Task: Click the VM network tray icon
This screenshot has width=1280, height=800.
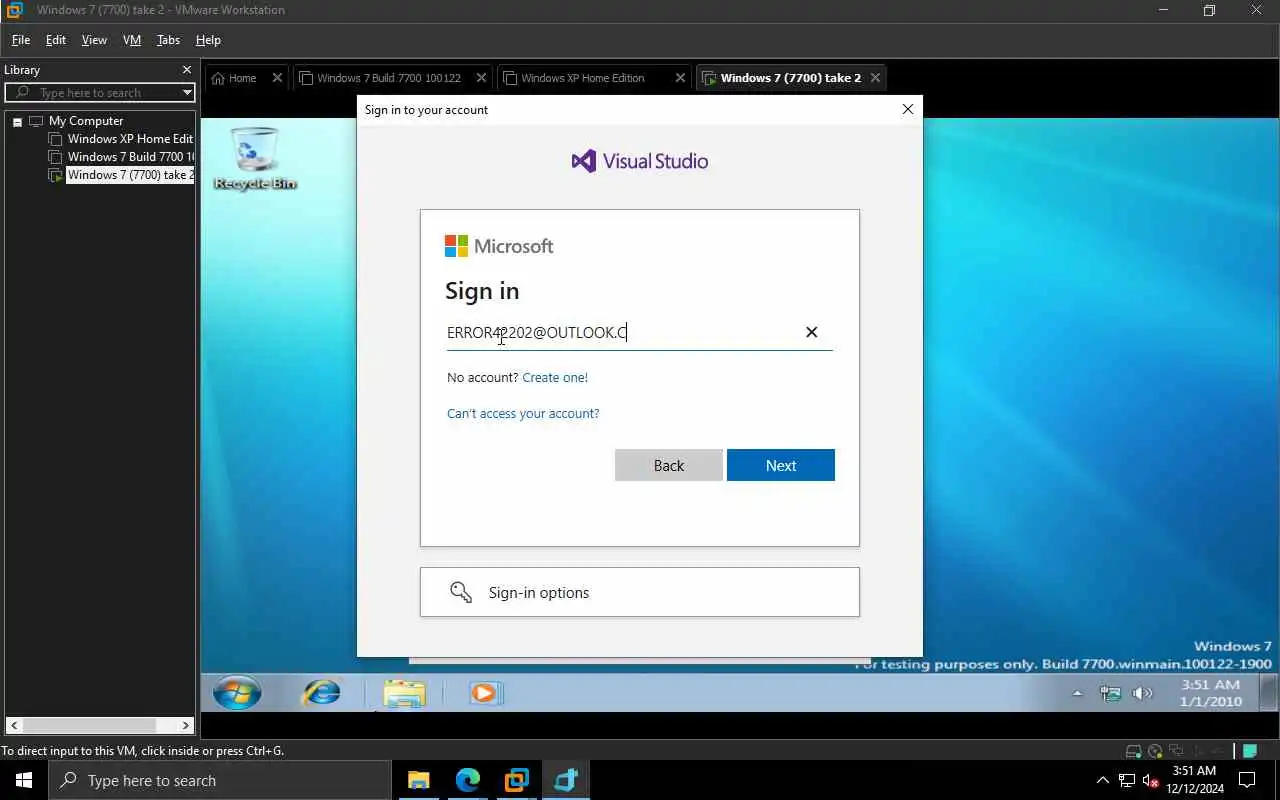Action: pos(1110,693)
